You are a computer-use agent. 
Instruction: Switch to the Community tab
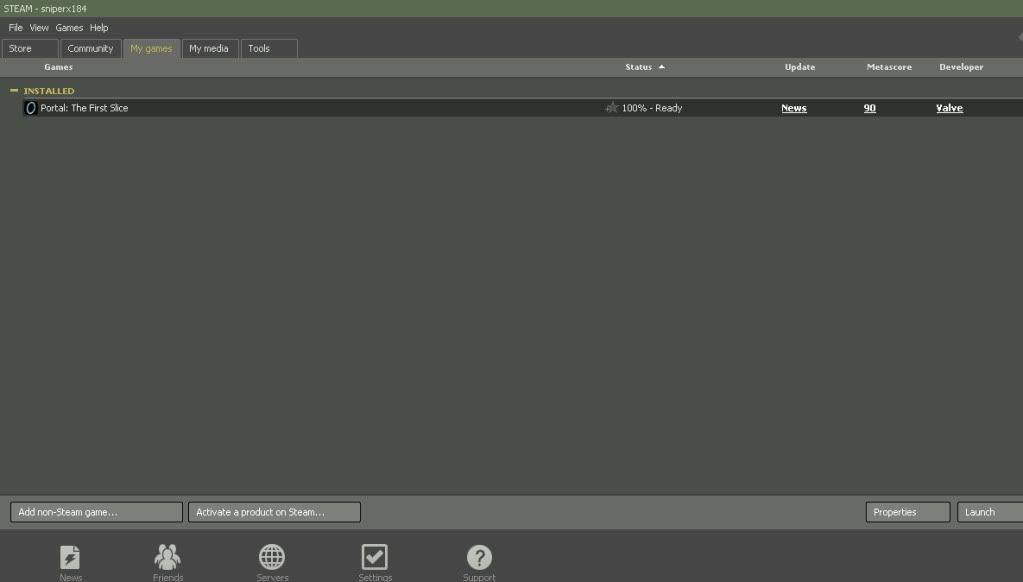91,49
